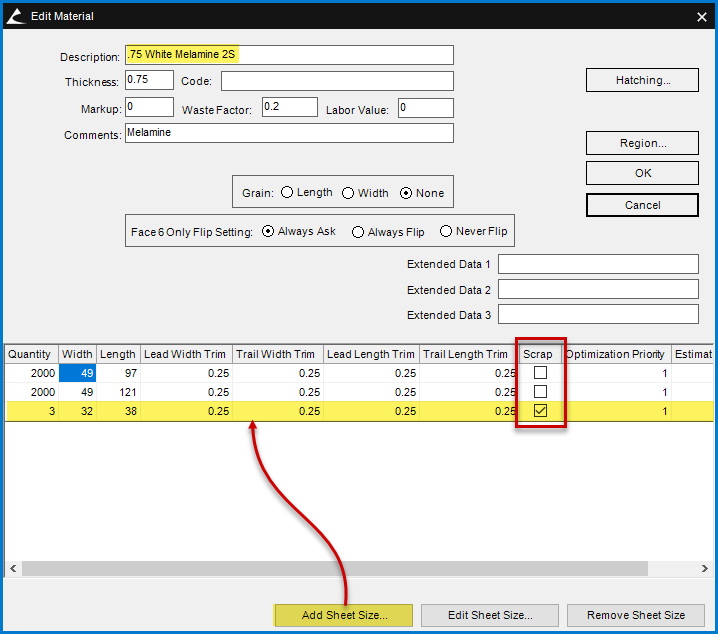Close the Edit Material dialog
This screenshot has height=634, width=718.
click(x=700, y=15)
